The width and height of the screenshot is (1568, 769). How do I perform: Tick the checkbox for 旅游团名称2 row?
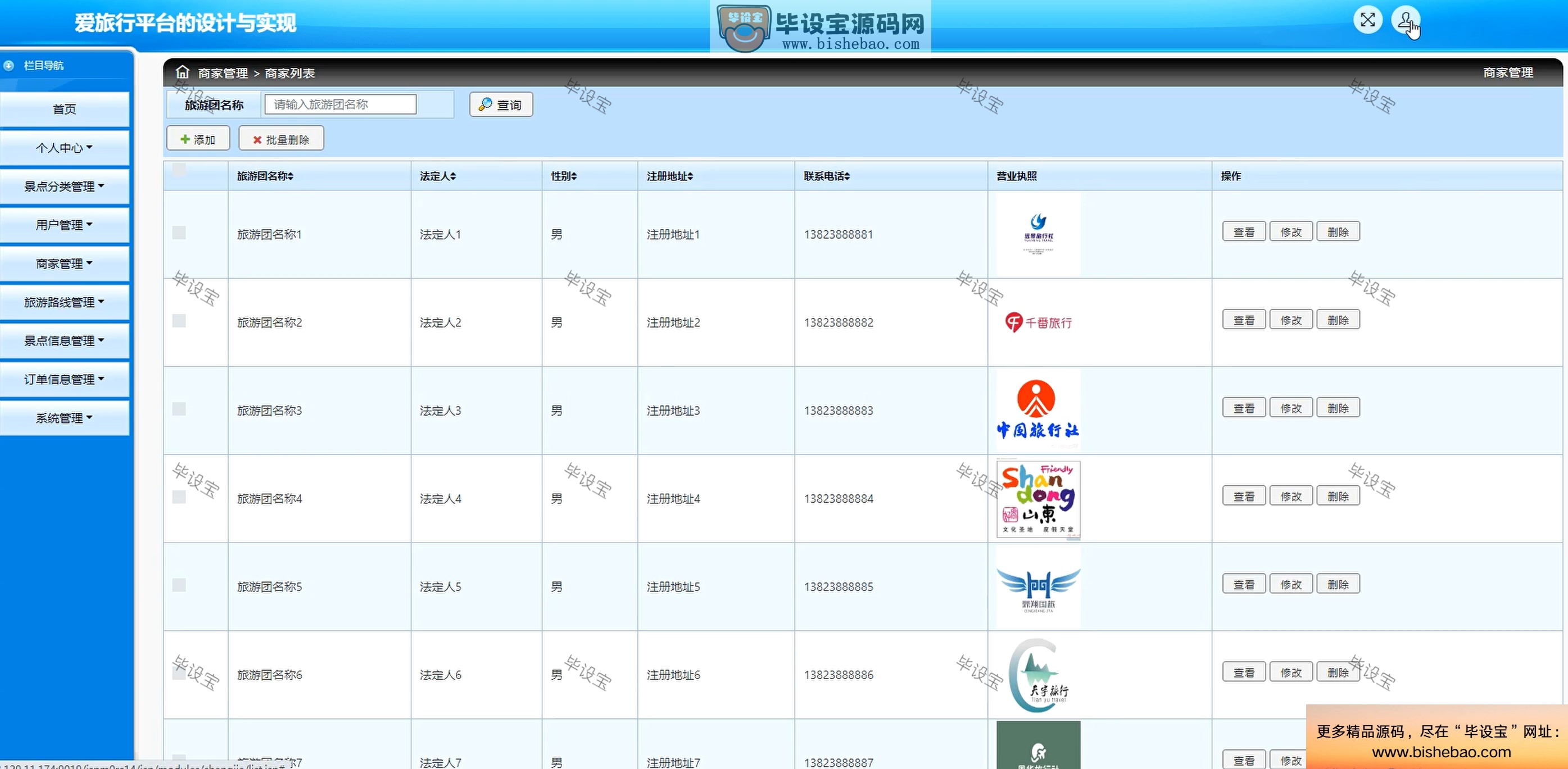pos(179,321)
